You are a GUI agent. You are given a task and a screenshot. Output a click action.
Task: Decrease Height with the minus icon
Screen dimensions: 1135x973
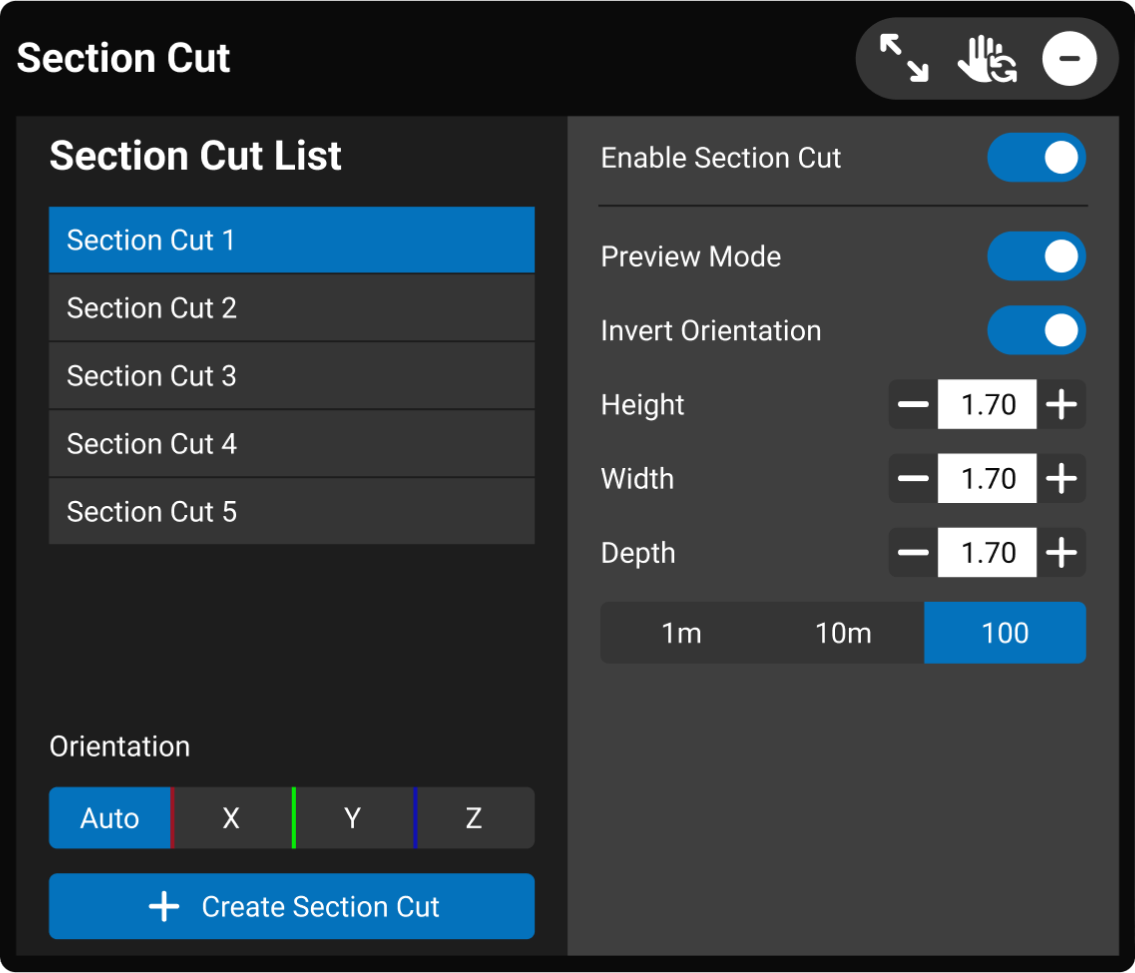tap(913, 405)
